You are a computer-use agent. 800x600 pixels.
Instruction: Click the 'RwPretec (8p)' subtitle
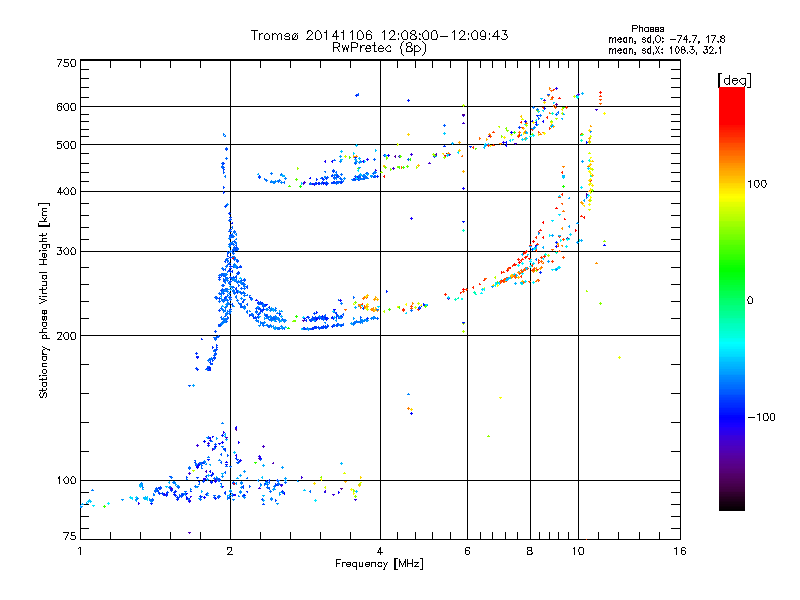pos(379,48)
